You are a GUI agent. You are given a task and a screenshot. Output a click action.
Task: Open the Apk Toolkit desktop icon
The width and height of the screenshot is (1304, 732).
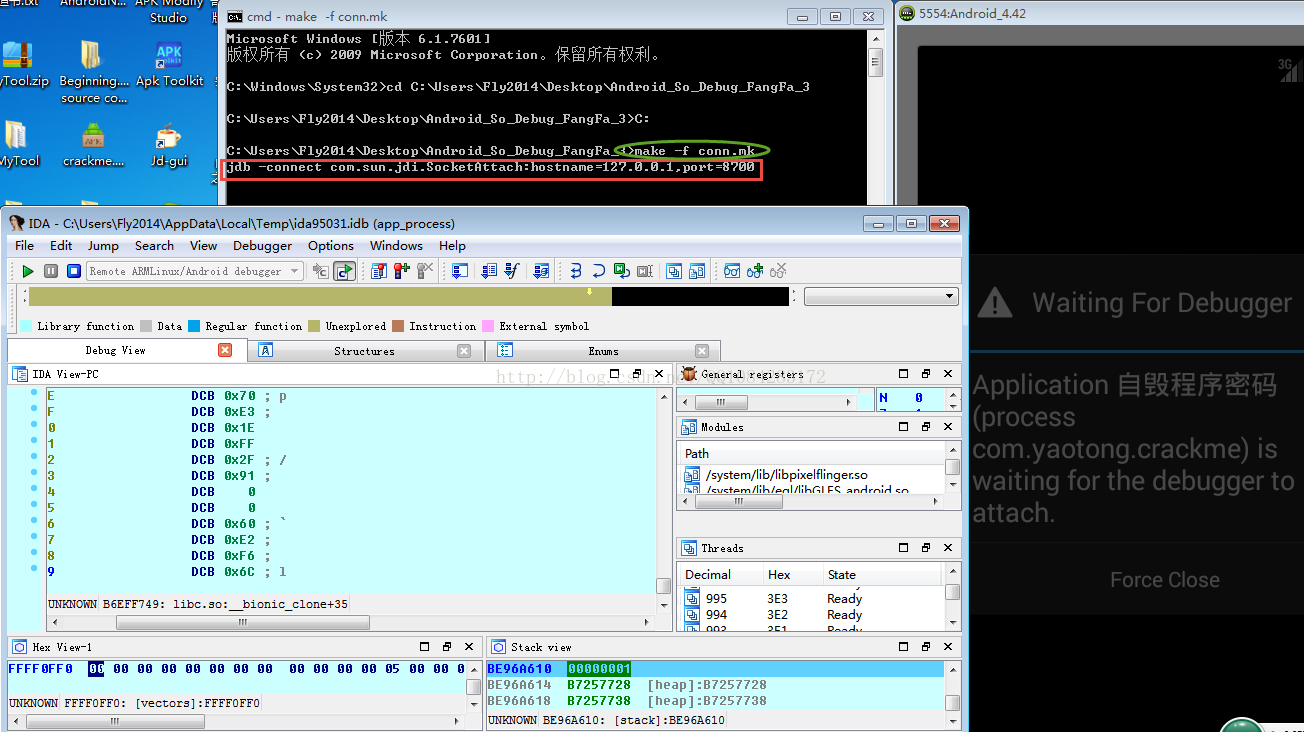[x=169, y=65]
